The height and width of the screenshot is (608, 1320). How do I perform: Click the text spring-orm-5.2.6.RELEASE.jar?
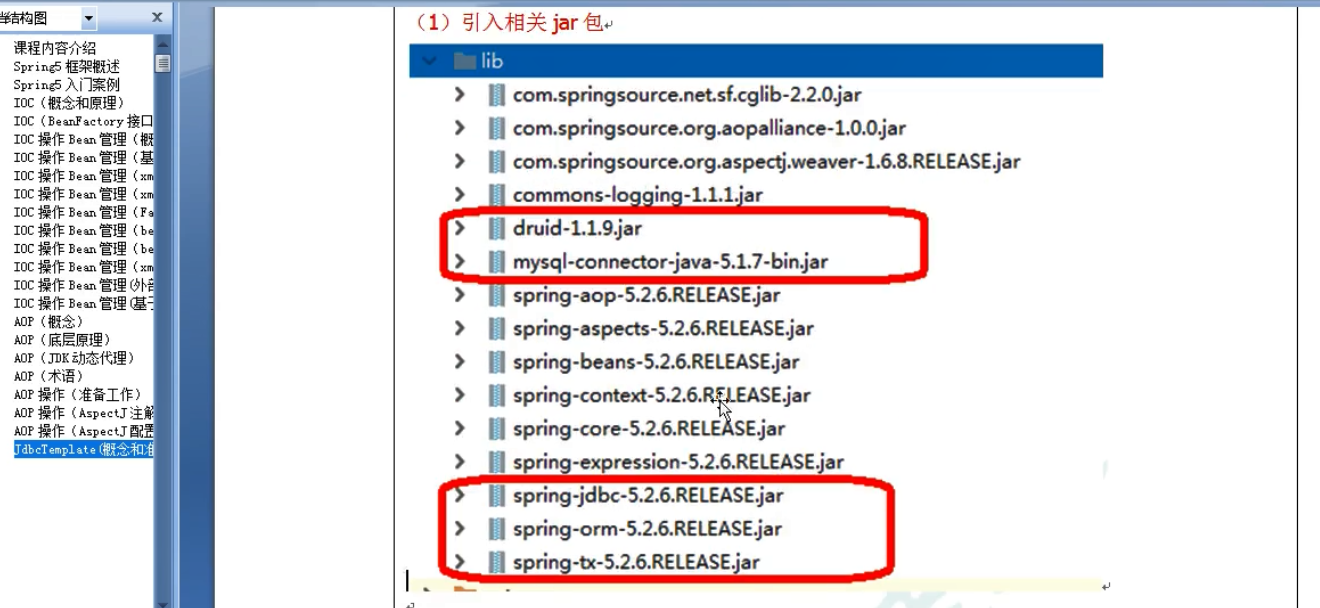click(647, 528)
